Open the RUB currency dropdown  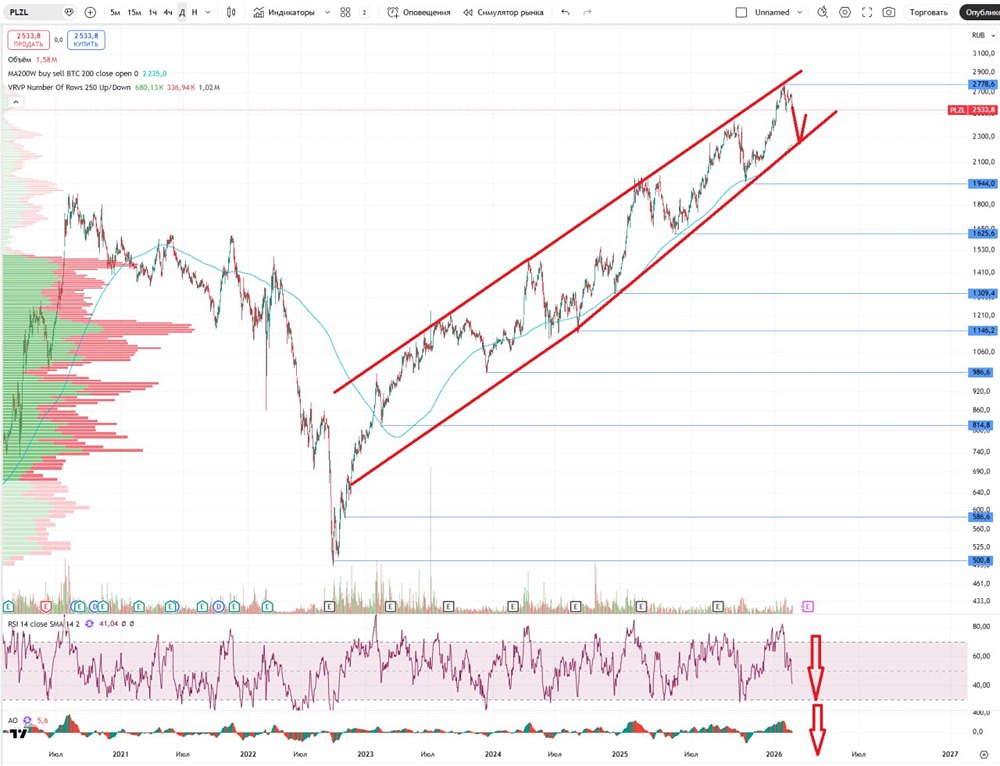(983, 36)
